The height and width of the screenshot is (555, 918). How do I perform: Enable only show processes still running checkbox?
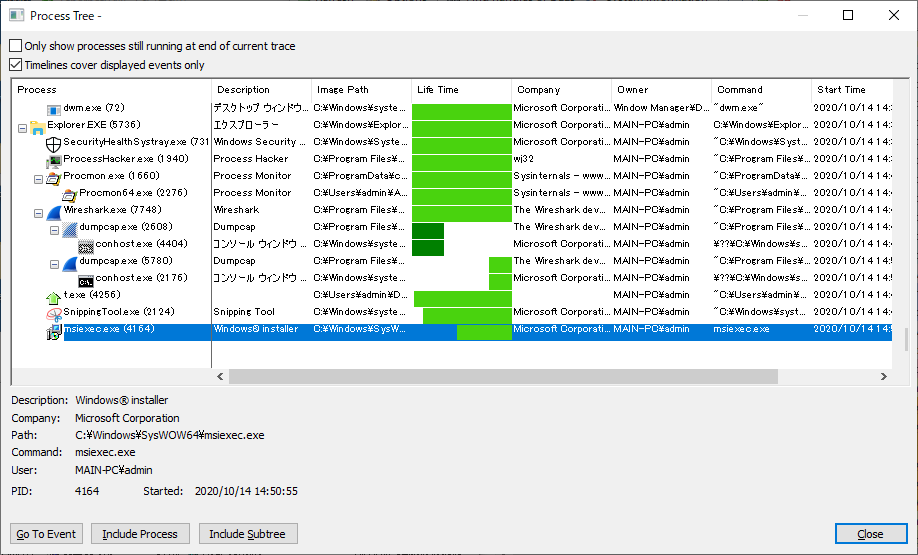[x=16, y=46]
